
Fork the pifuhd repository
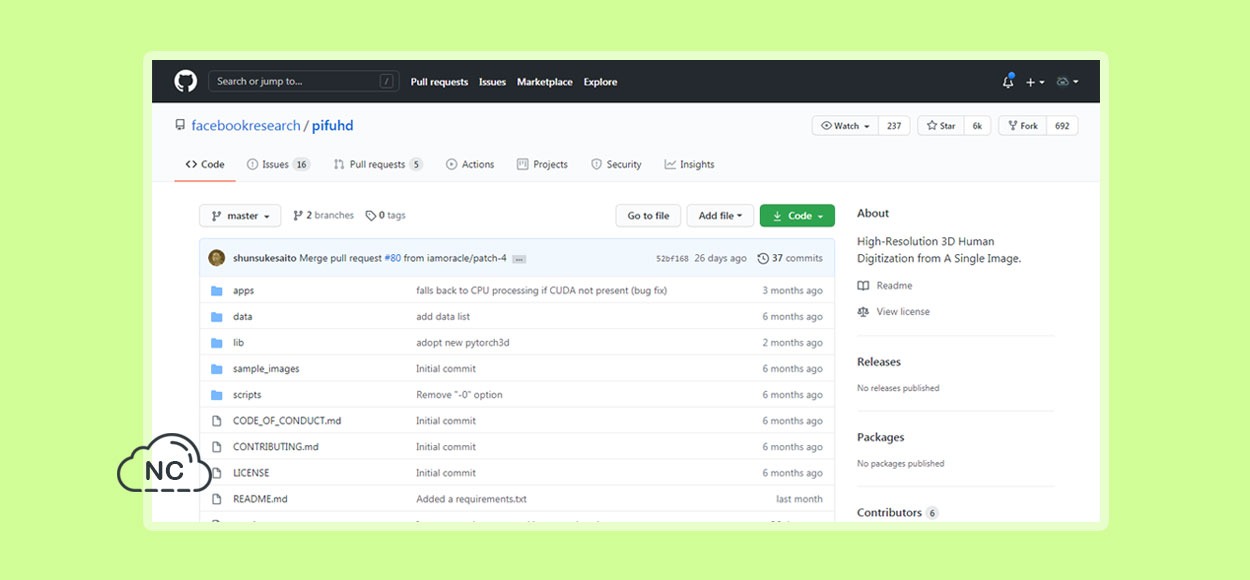(x=1023, y=126)
